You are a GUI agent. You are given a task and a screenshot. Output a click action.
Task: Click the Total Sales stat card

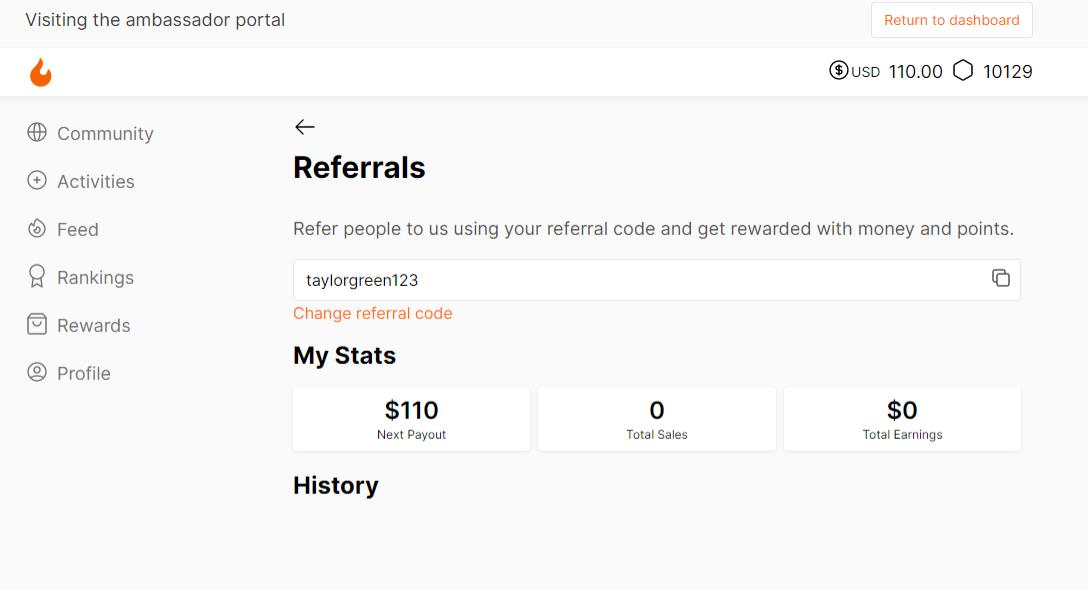tap(656, 418)
